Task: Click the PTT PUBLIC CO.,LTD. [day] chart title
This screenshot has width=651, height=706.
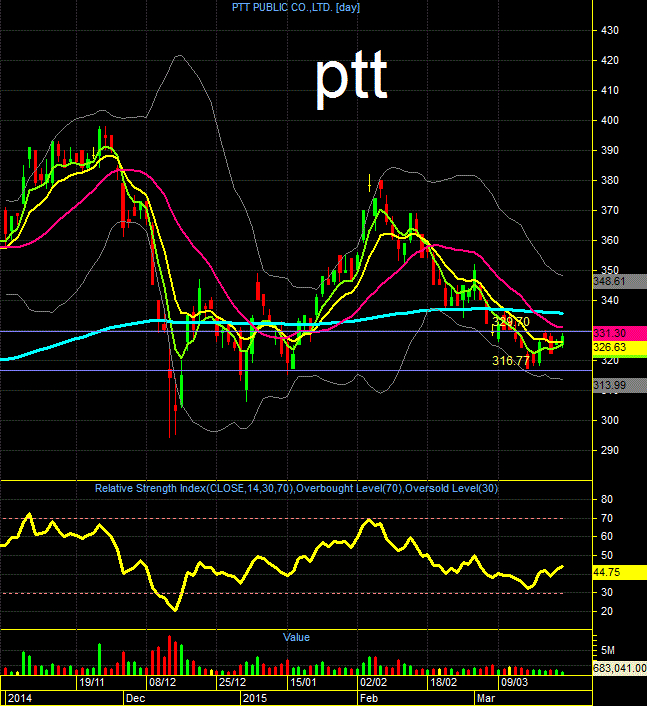Action: [296, 7]
